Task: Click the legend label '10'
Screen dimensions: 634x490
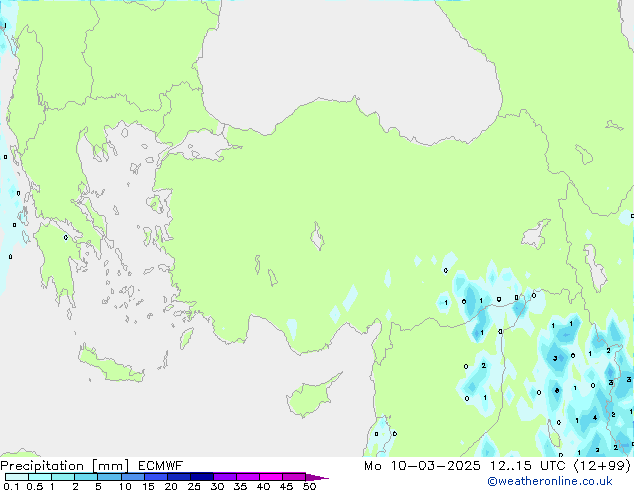Action: (125, 486)
